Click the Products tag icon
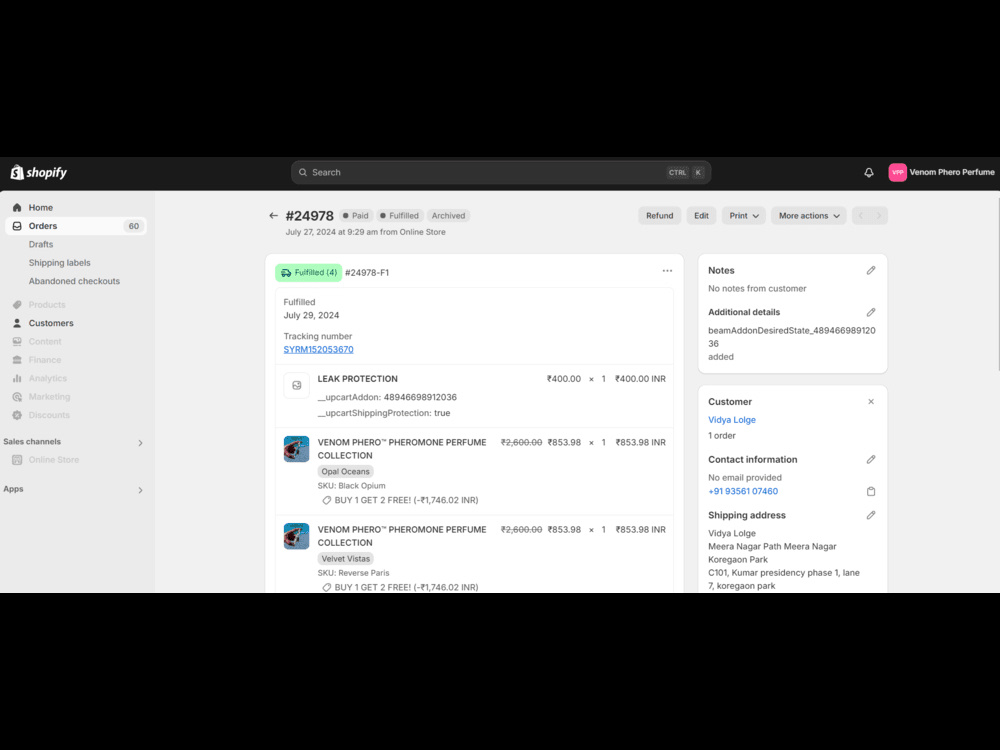Viewport: 1000px width, 750px height. [x=17, y=305]
